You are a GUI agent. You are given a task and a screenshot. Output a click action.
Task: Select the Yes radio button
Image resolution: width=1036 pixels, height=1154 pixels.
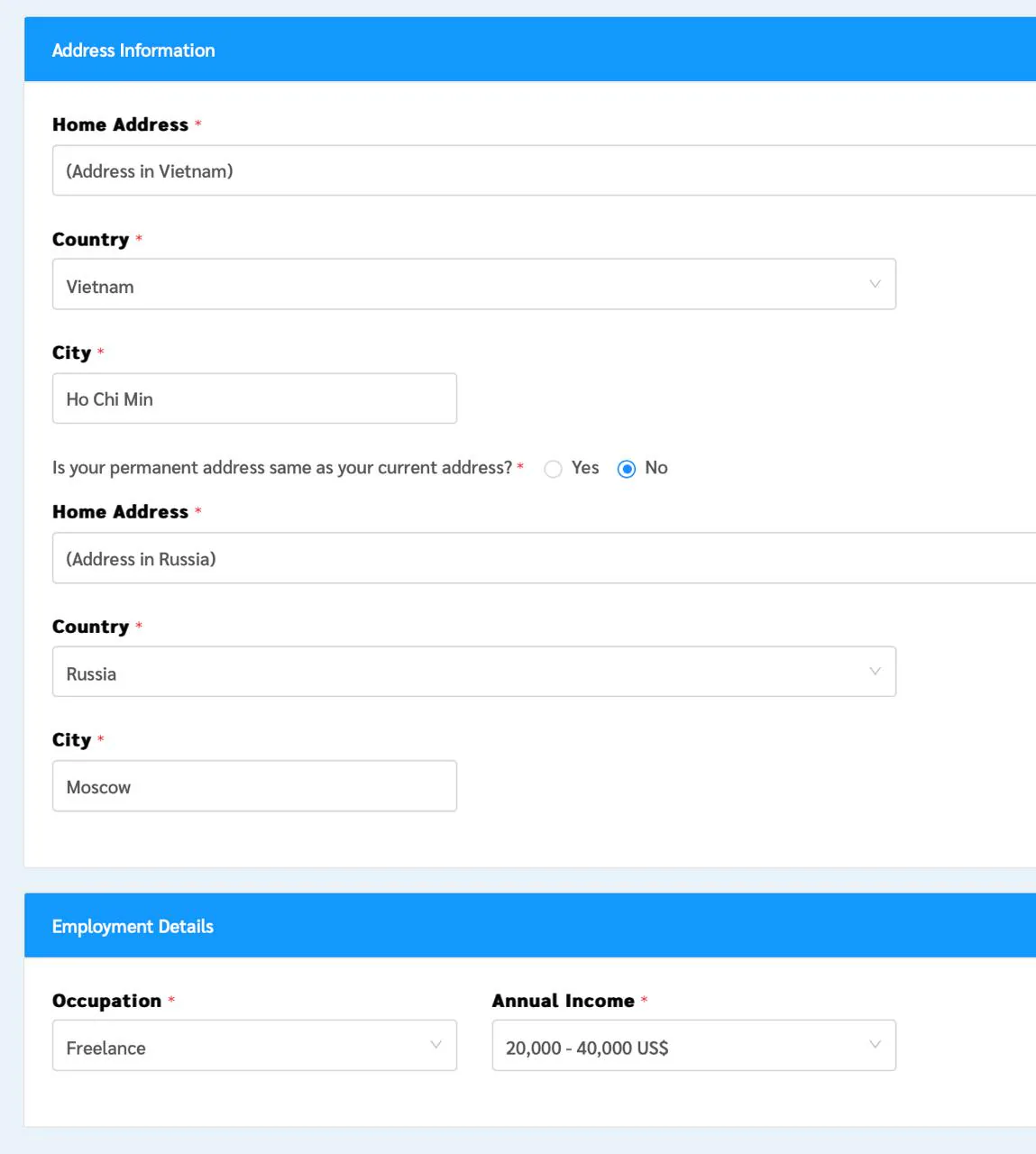pos(553,469)
